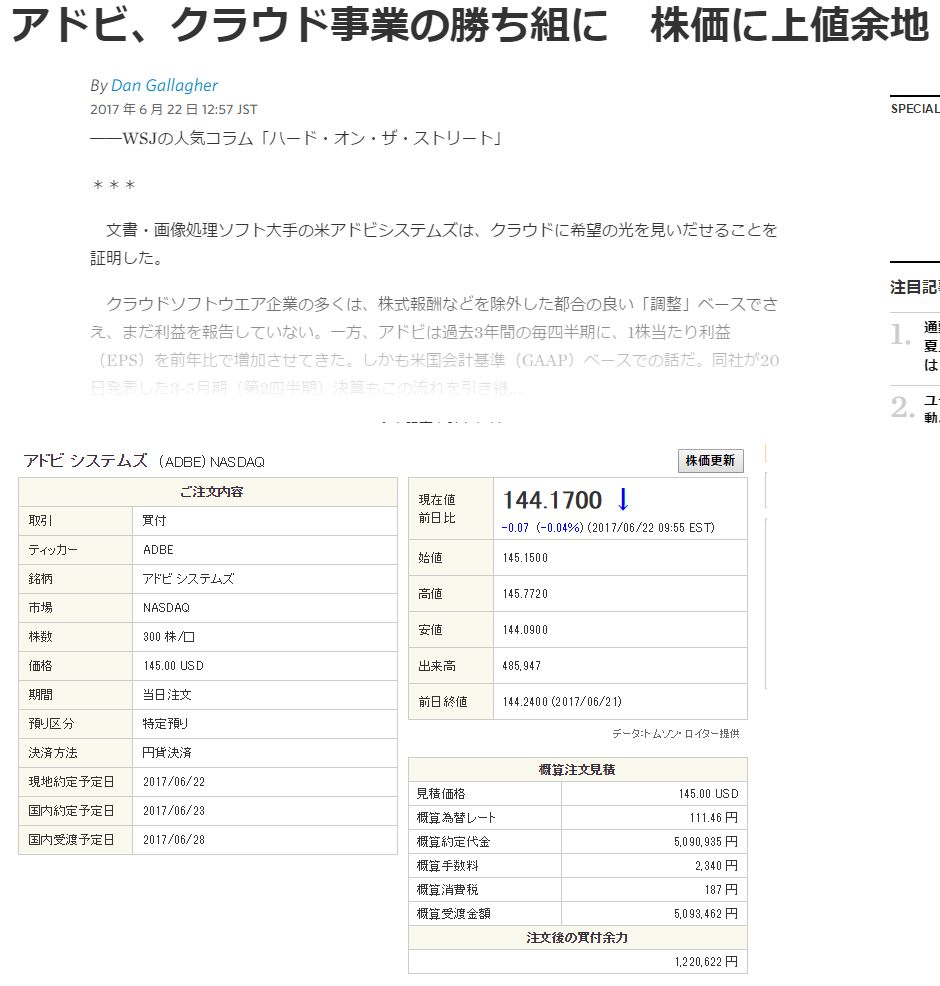Click the トムソン・ロイター data provider credit
940x986 pixels.
point(675,734)
